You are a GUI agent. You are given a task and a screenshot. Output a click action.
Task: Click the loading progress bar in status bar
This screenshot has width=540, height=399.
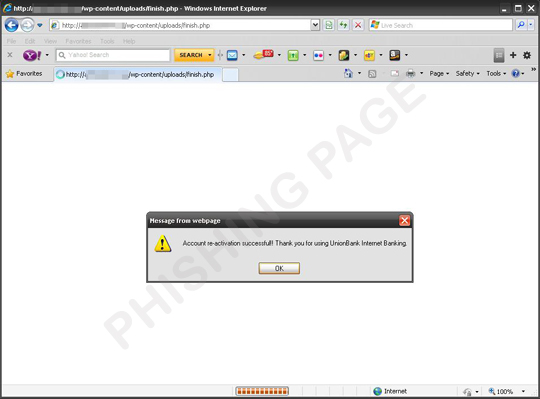pyautogui.click(x=262, y=391)
